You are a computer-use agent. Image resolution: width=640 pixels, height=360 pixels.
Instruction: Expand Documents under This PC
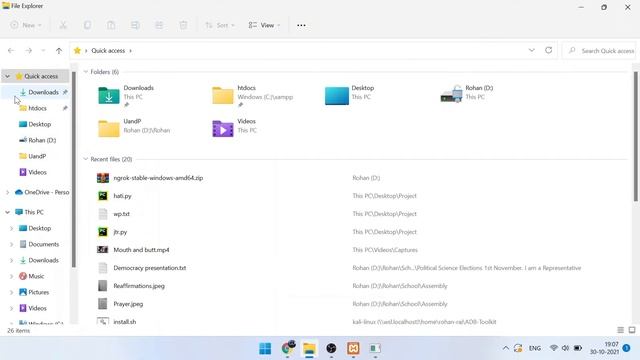11,244
